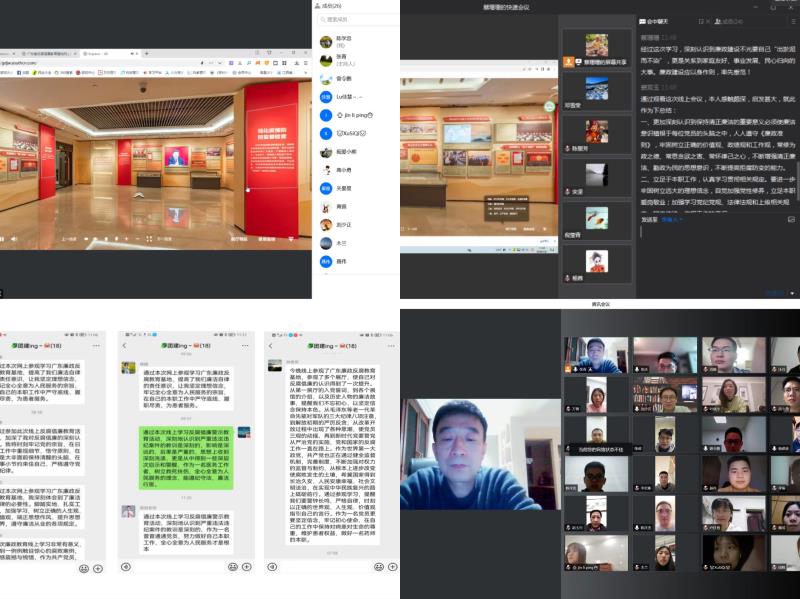The width and height of the screenshot is (800, 599).
Task: Toggle VR tour sound icon
Action: click(14, 238)
